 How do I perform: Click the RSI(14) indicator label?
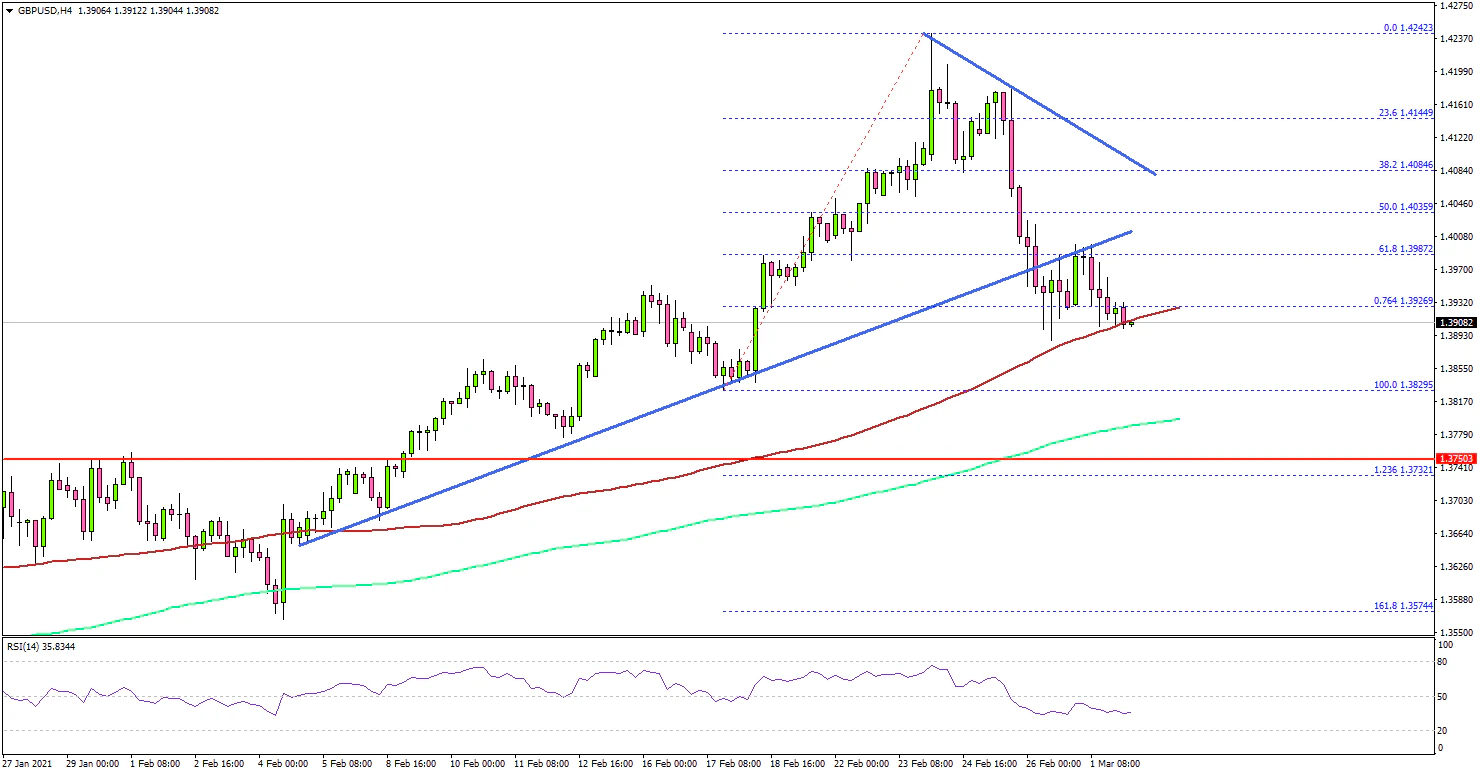pos(41,647)
